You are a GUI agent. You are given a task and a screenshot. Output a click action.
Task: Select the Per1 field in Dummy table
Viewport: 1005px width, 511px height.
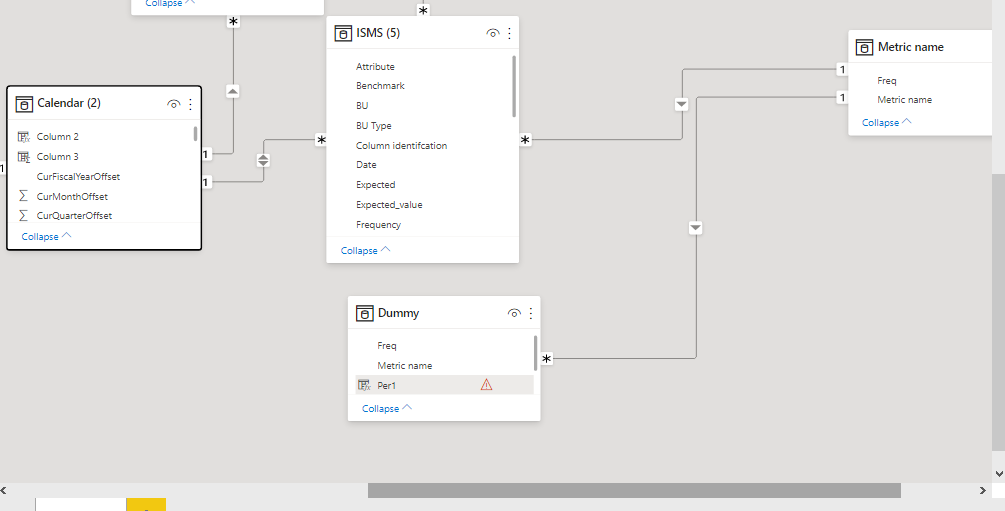(444, 385)
